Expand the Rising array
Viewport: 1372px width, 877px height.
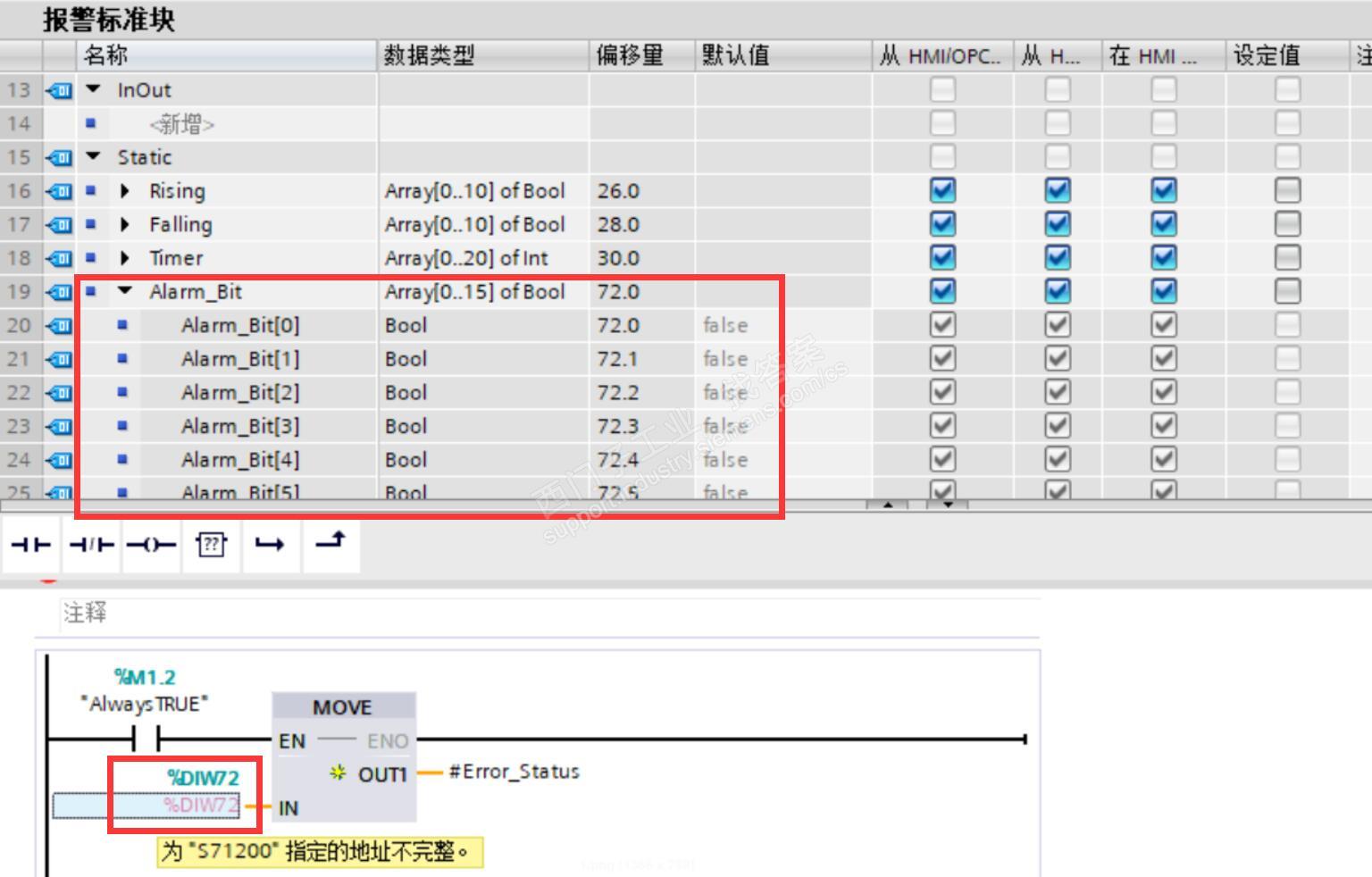(125, 191)
